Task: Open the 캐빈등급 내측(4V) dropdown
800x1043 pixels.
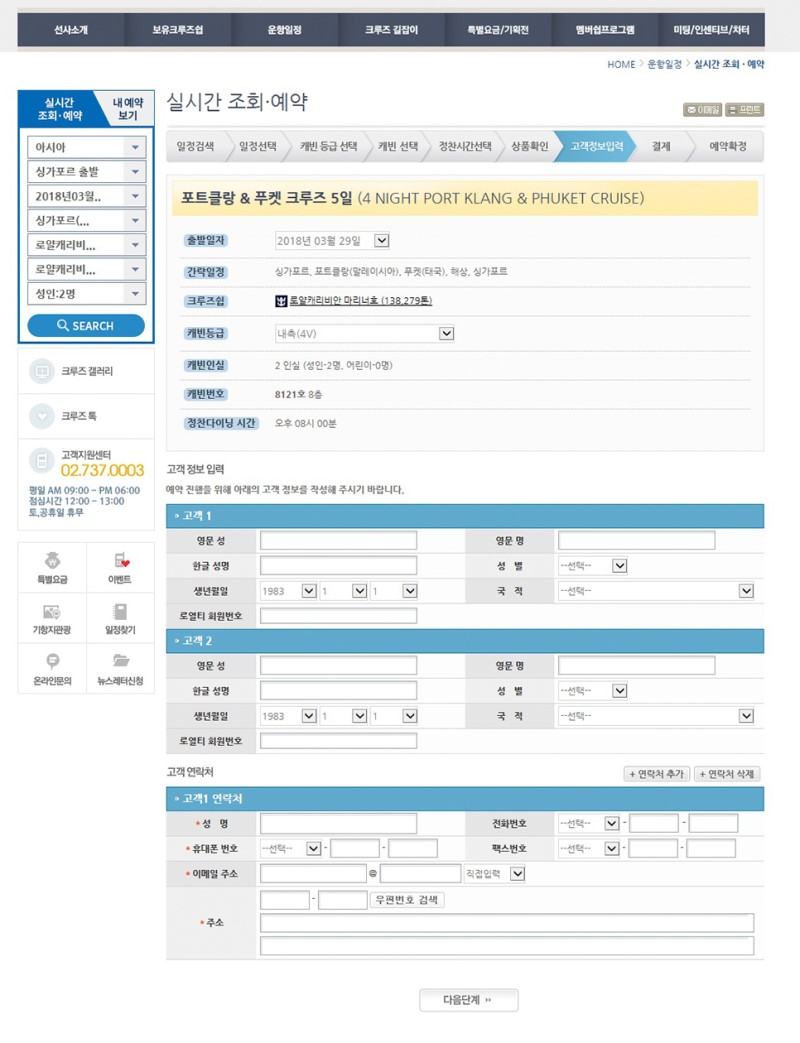Action: click(x=447, y=333)
